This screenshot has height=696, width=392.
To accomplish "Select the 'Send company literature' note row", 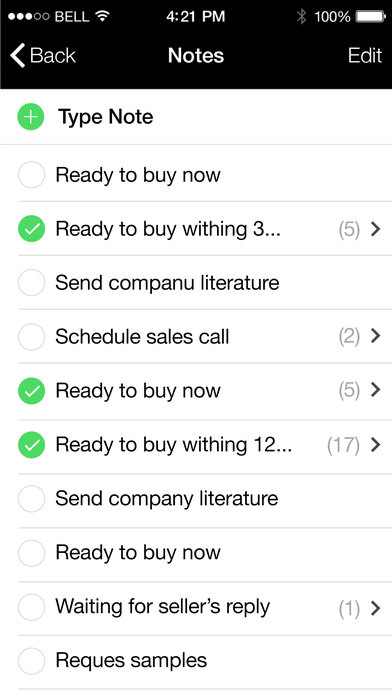I will 205,501.
